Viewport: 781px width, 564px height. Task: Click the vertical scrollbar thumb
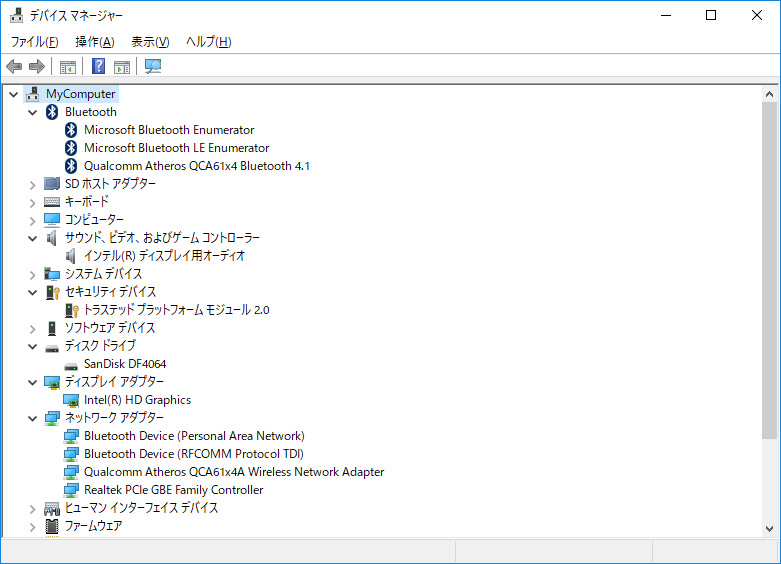pyautogui.click(x=769, y=271)
